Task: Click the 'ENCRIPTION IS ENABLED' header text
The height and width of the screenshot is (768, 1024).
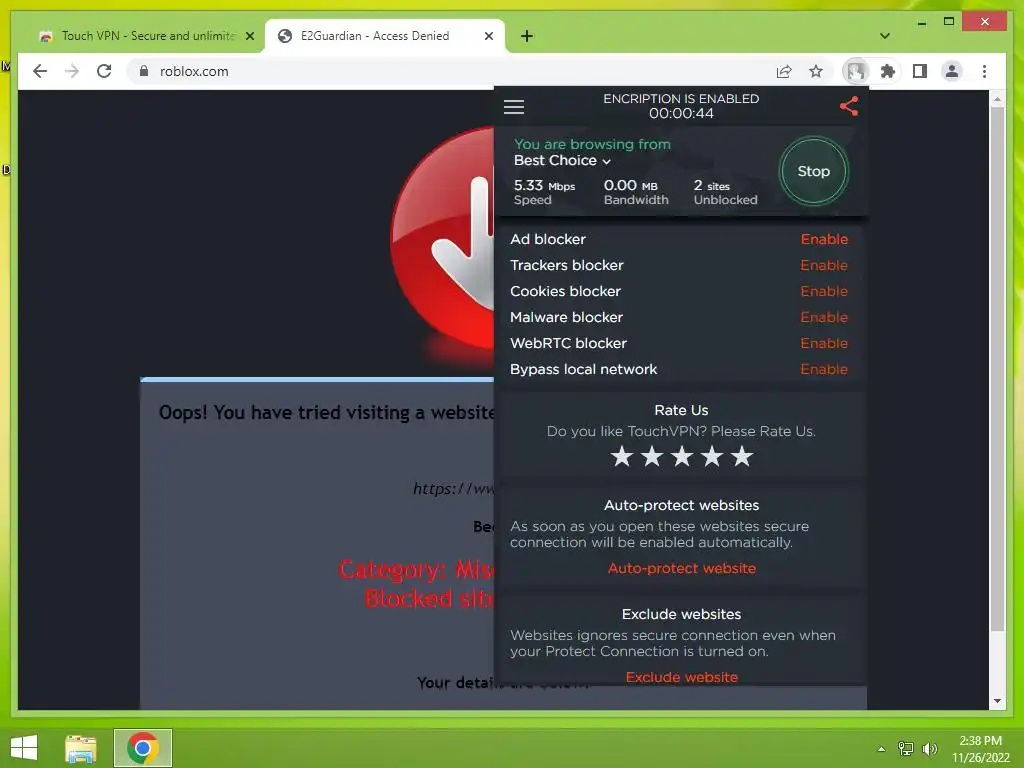Action: tap(680, 99)
